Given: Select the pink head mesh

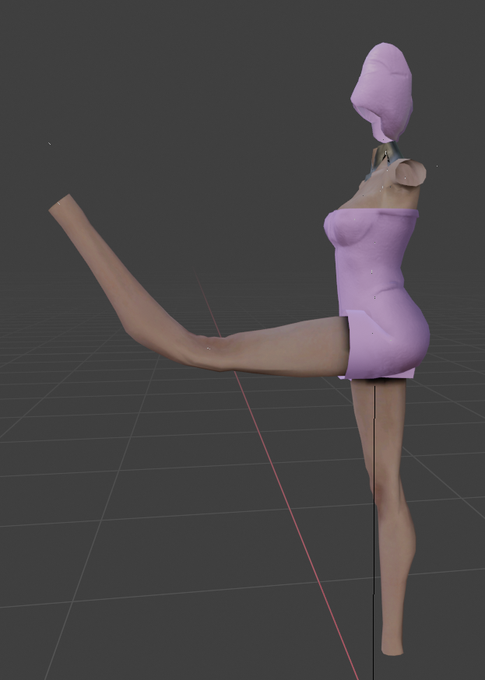Looking at the screenshot, I should (x=383, y=91).
